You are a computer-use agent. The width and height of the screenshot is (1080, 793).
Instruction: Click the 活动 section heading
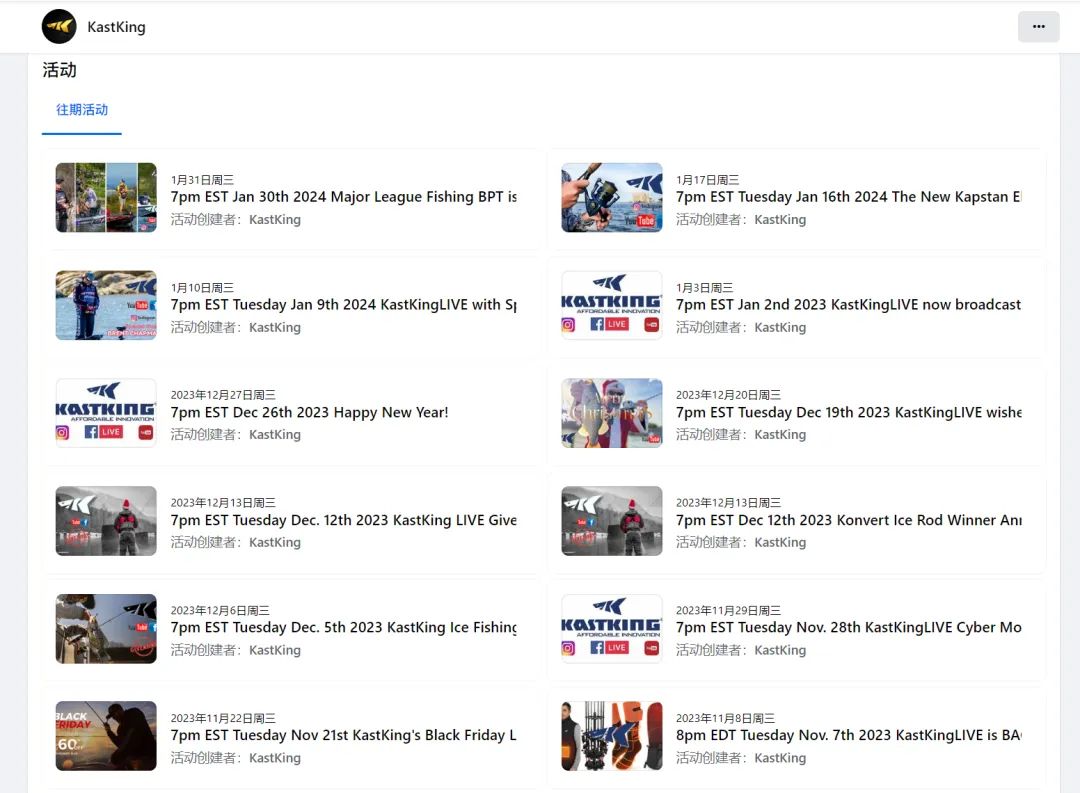[x=59, y=70]
